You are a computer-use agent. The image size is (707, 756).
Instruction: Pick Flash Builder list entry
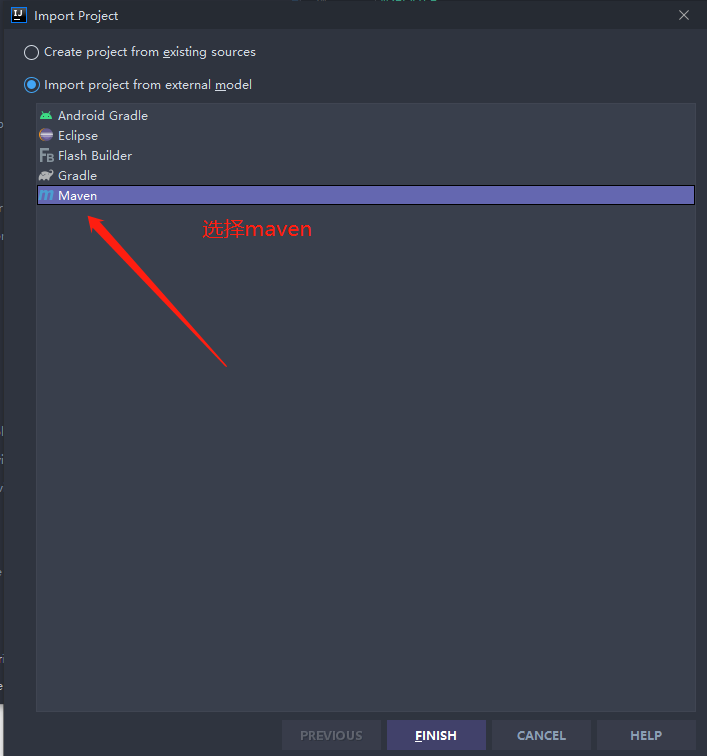click(x=366, y=156)
